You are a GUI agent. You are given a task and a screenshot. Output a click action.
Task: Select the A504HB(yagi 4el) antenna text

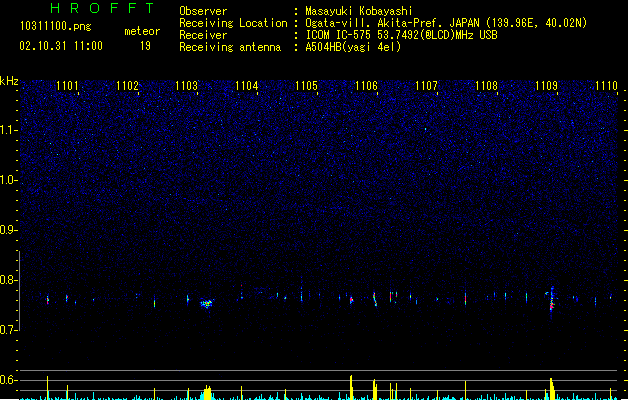[353, 47]
